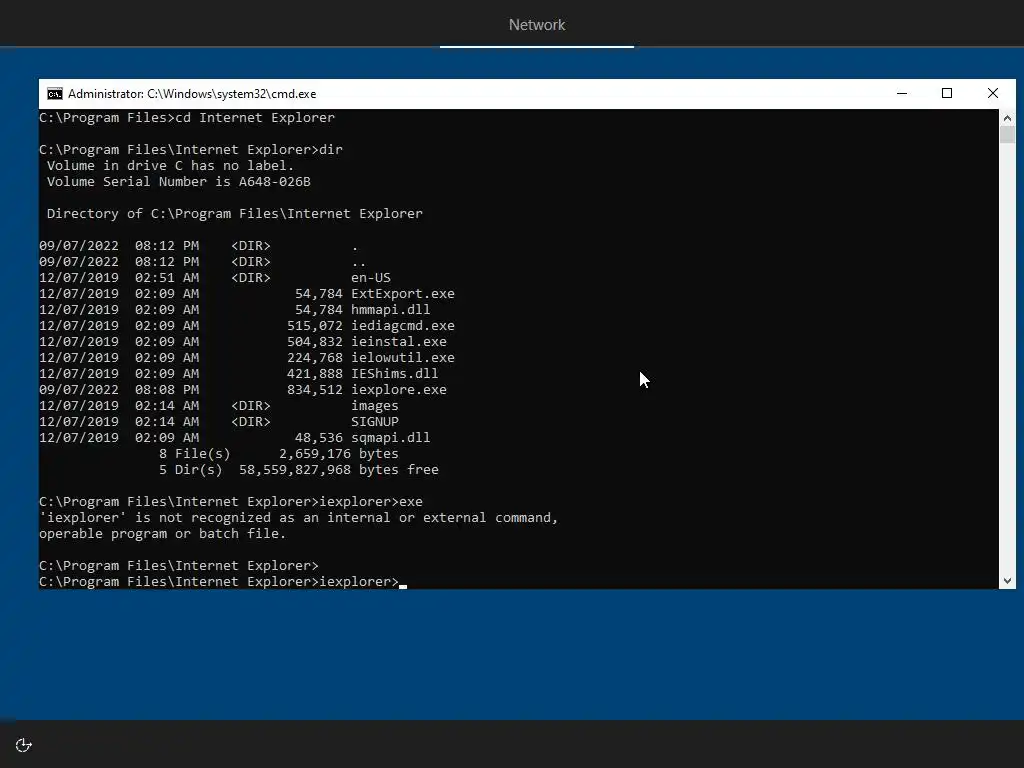This screenshot has height=768, width=1024.
Task: Click the '48,536' file size value
Action: [319, 438]
